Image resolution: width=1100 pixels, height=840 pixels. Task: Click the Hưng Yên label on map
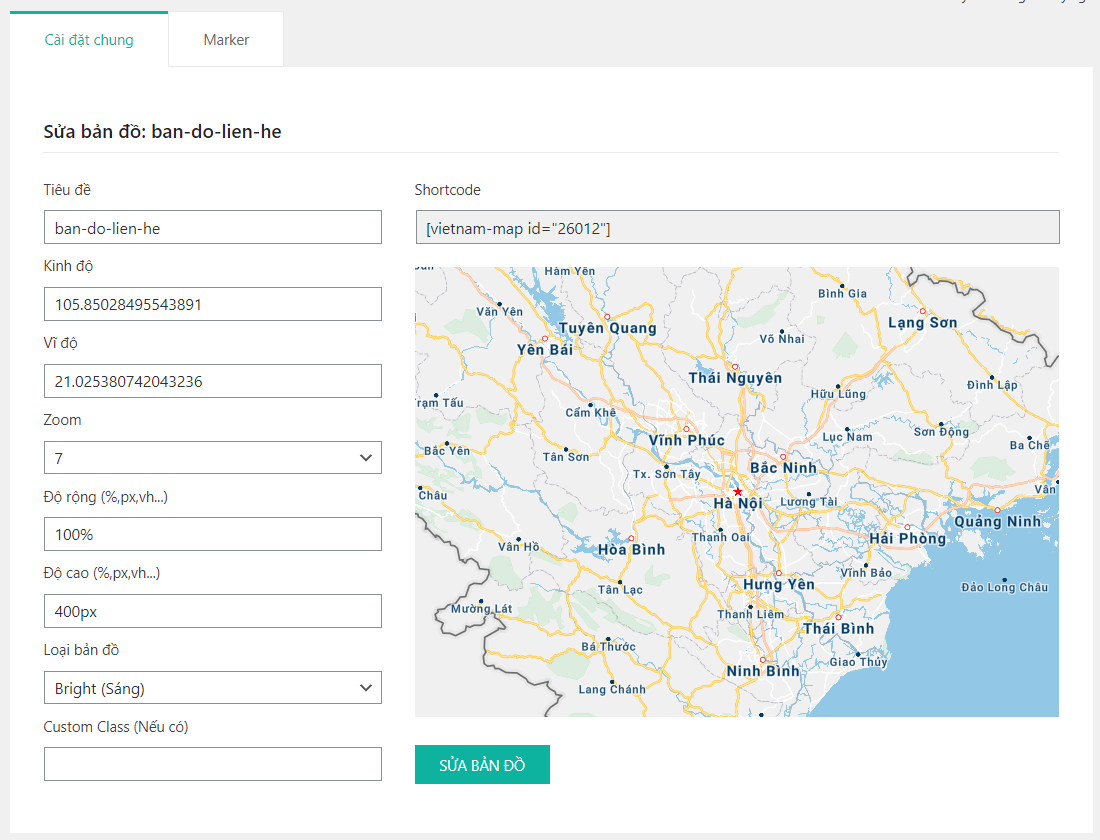(x=779, y=585)
